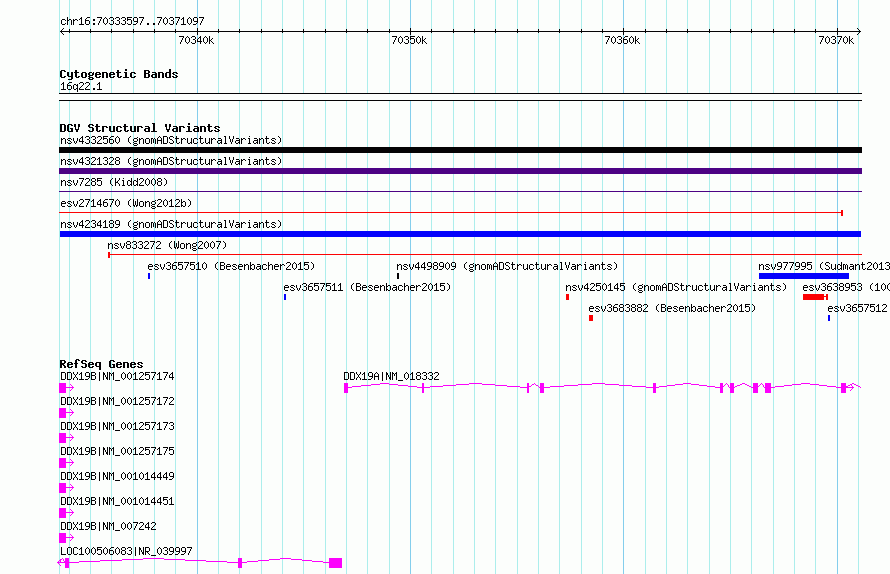
Task: Click the DDX19B|NM_001257175 label
Action: tap(117, 451)
